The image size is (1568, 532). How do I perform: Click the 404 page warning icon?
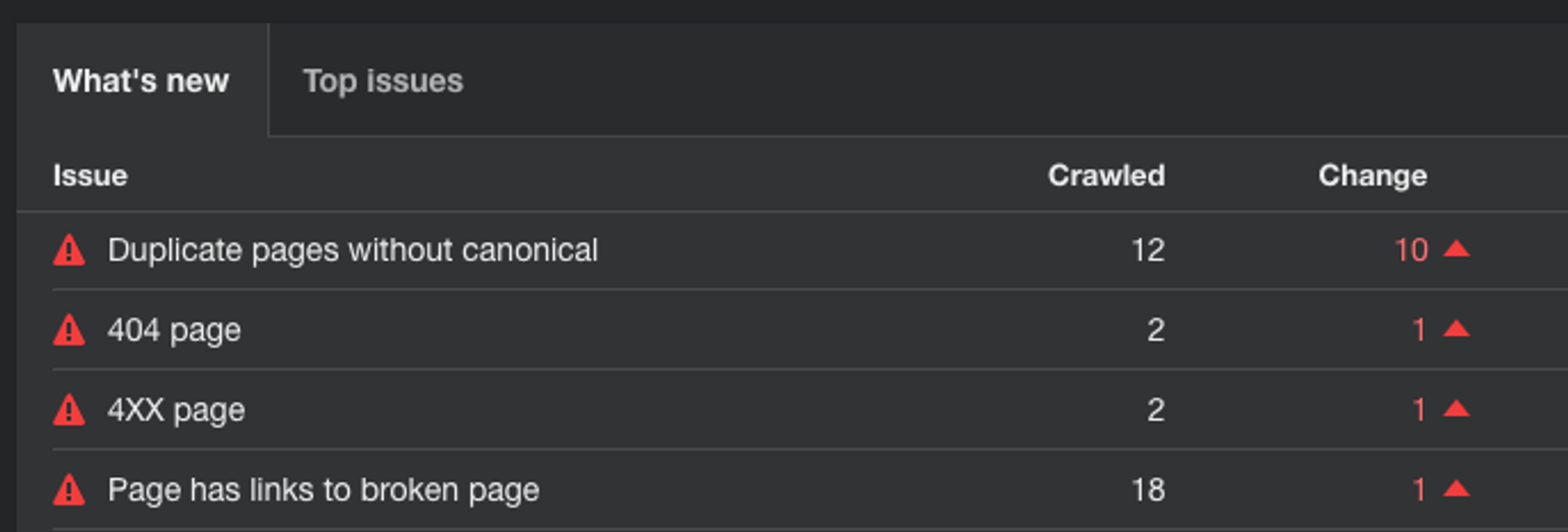click(69, 330)
